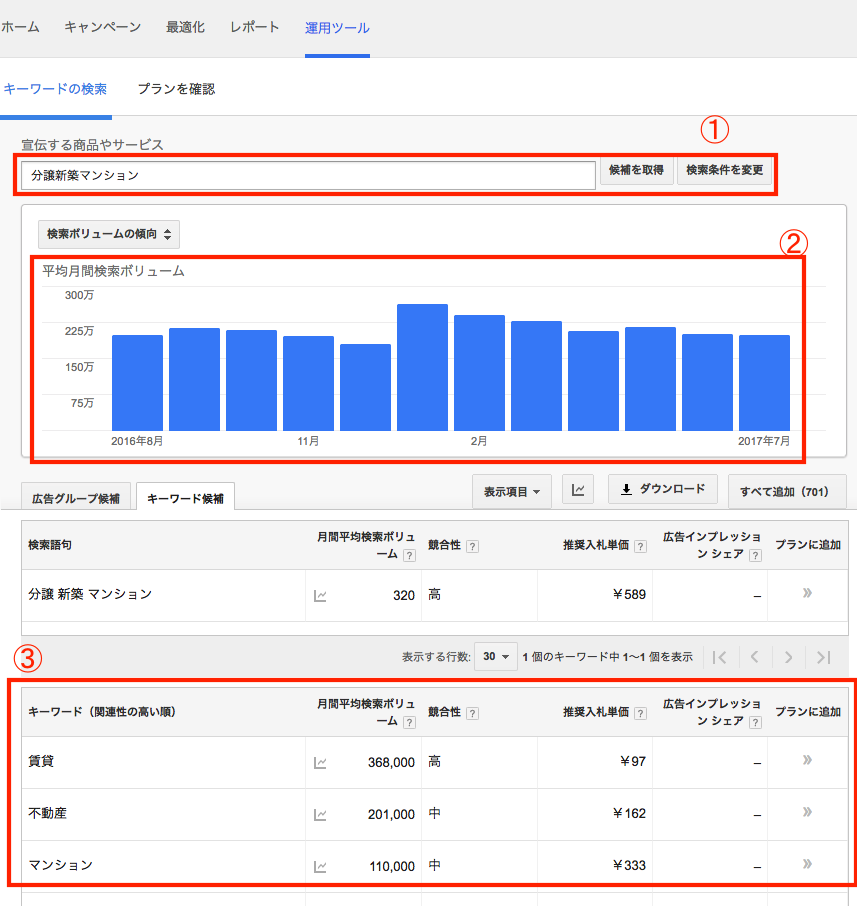
Task: Click the 2016年8月 bar in the chart
Action: [137, 383]
